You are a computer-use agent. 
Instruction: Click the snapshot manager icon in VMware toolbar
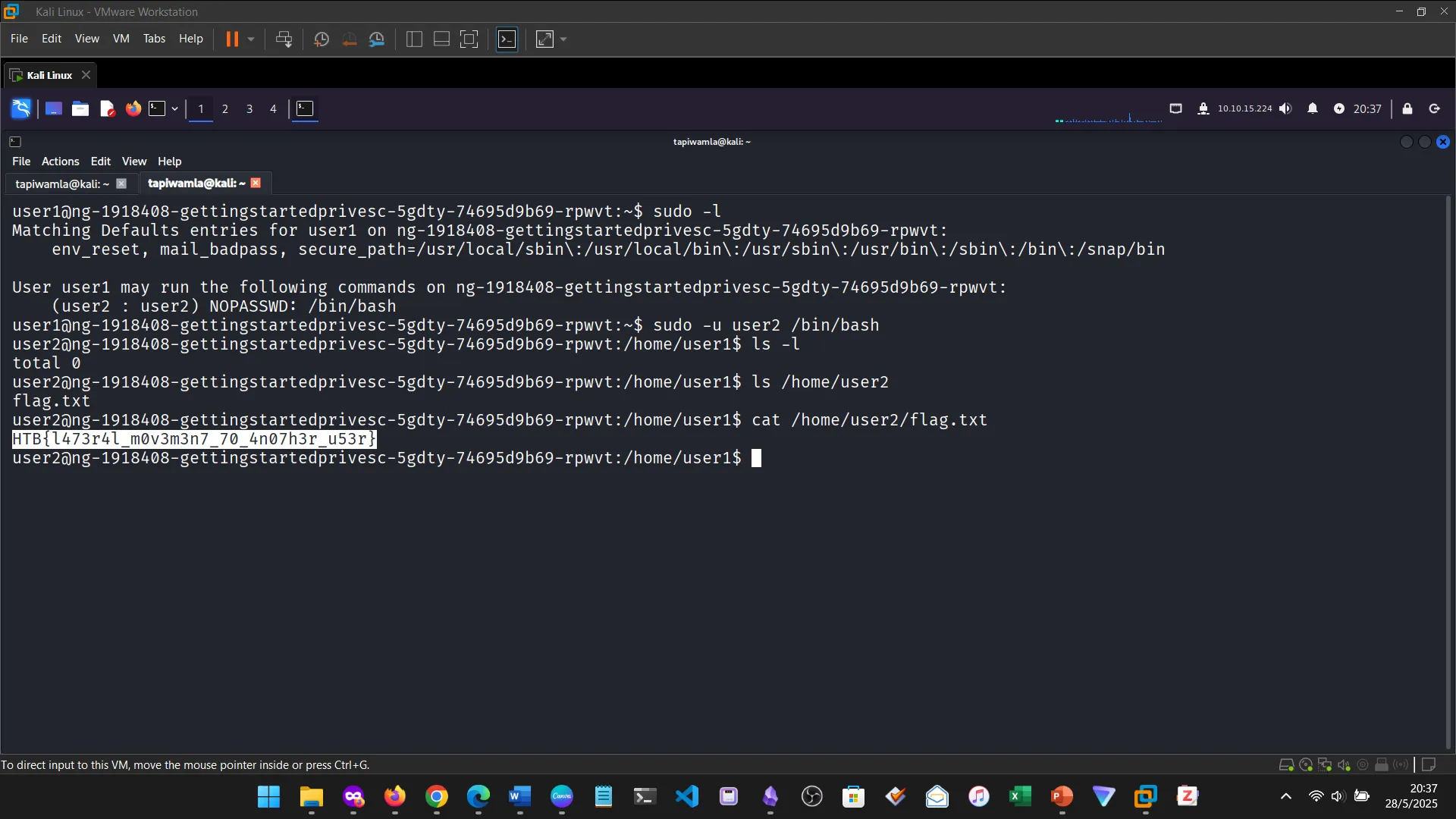click(377, 39)
